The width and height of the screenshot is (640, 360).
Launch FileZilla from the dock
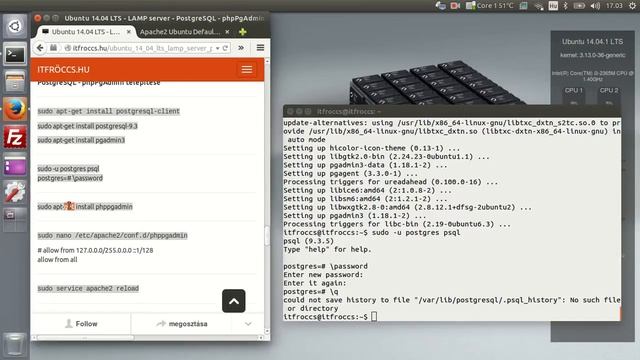[15, 137]
